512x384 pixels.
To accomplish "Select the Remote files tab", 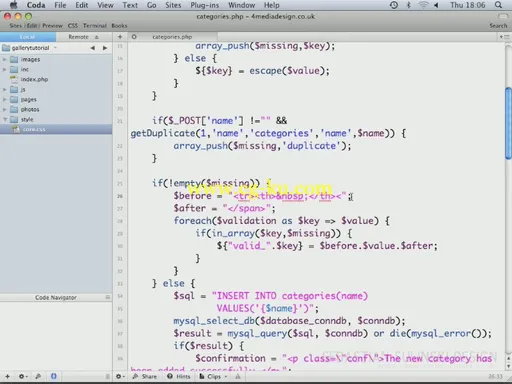I will click(78, 37).
